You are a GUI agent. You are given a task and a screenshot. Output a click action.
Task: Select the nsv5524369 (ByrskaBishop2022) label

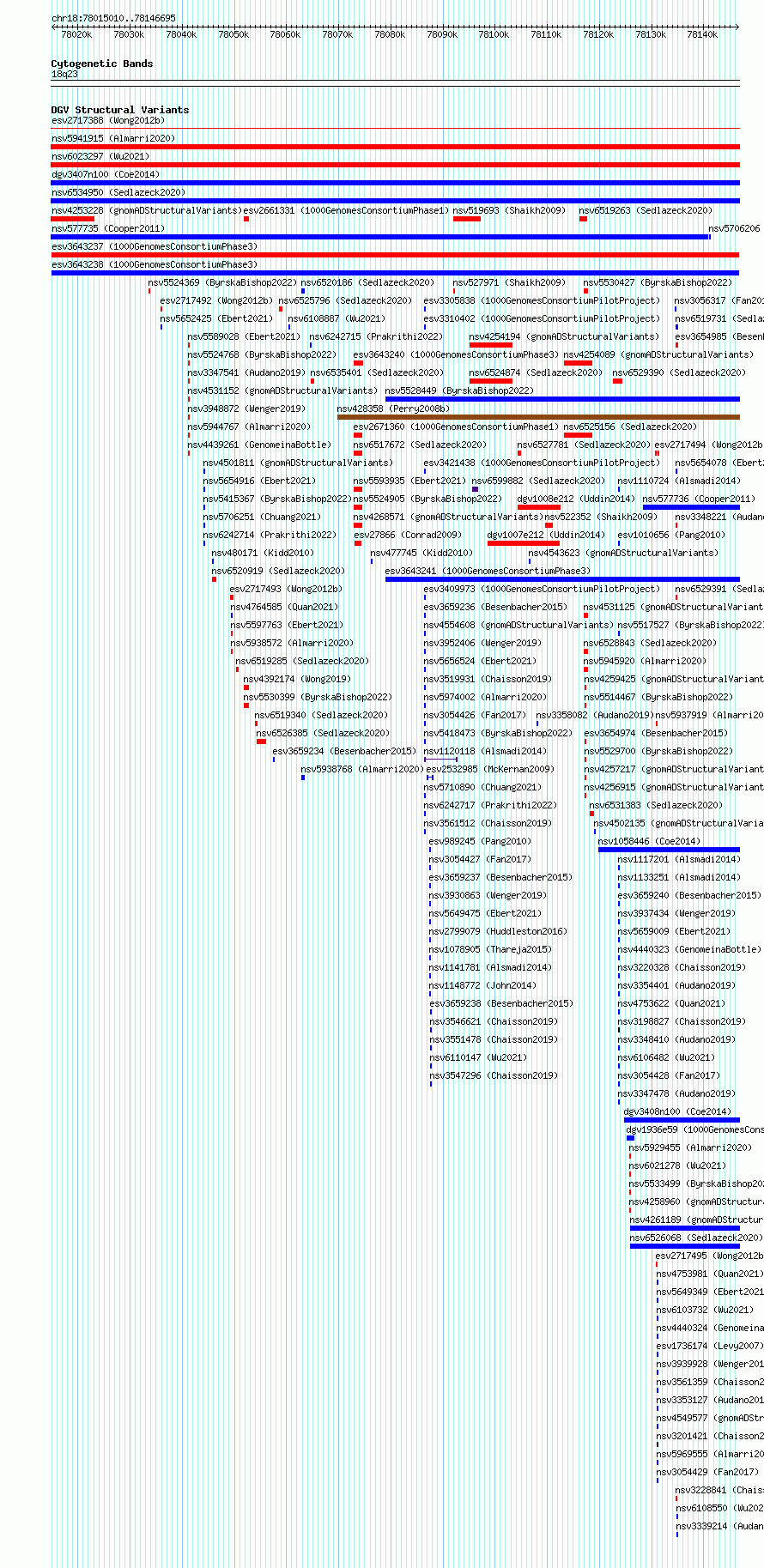[x=222, y=283]
